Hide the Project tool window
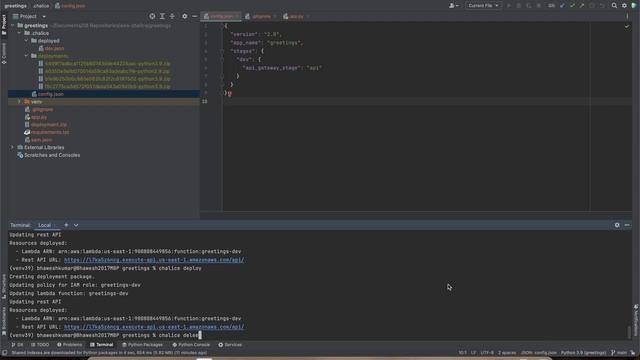The width and height of the screenshot is (640, 360). (x=194, y=16)
